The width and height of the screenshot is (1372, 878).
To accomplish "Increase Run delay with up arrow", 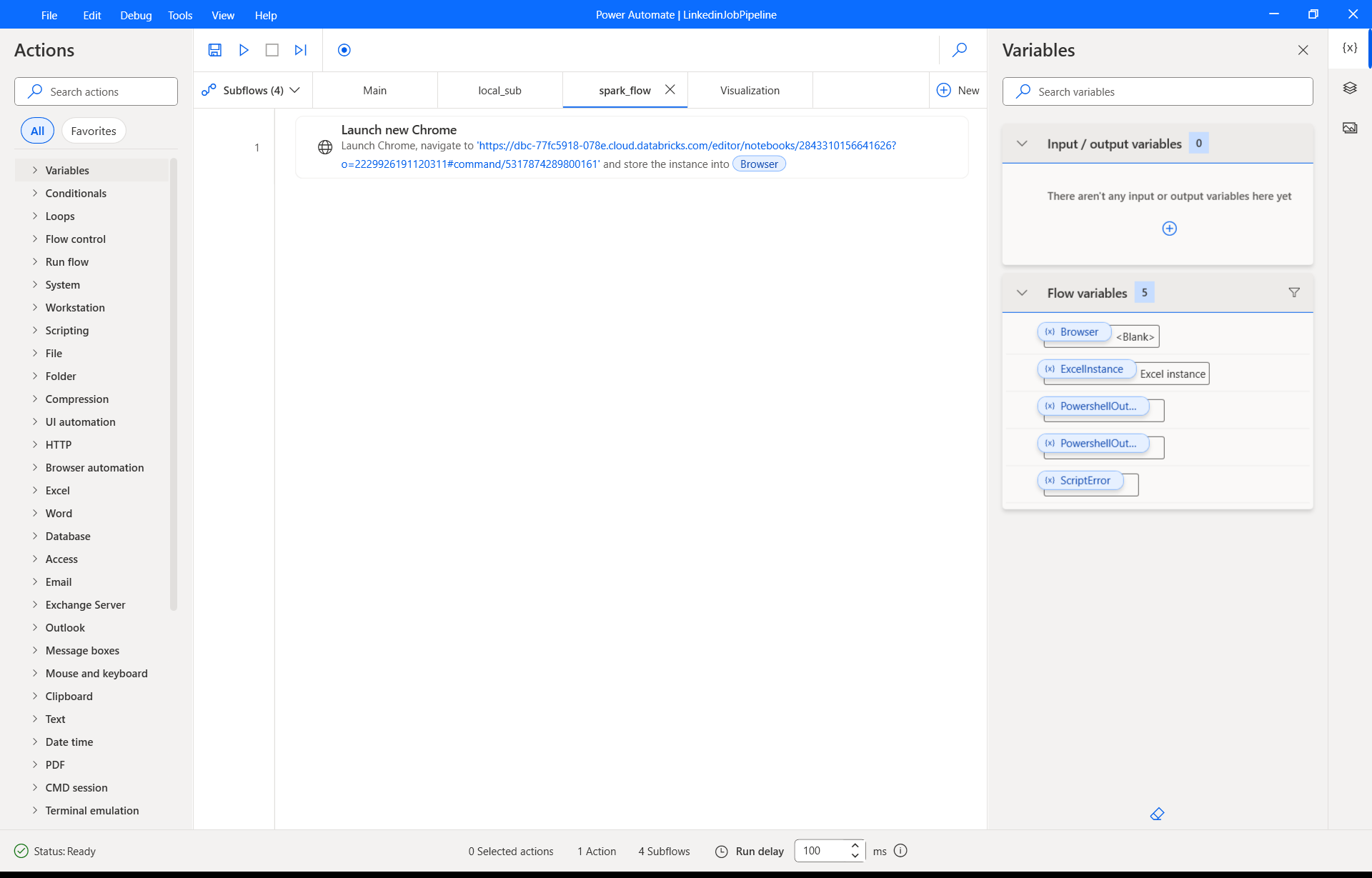I will pos(855,846).
